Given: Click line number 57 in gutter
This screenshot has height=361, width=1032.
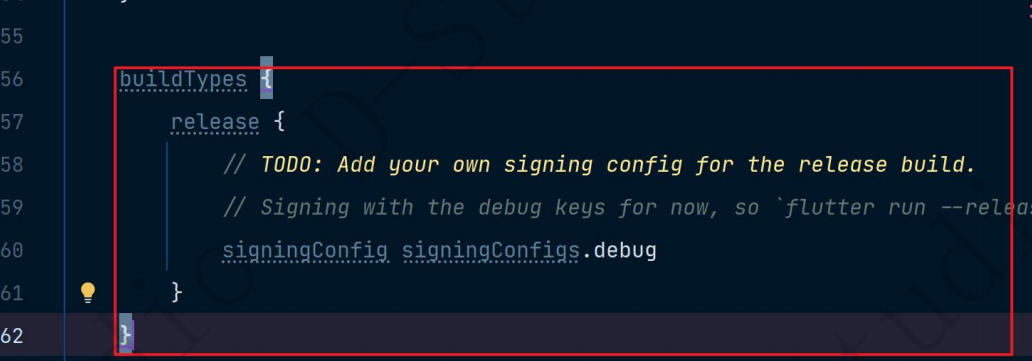Looking at the screenshot, I should [12, 123].
